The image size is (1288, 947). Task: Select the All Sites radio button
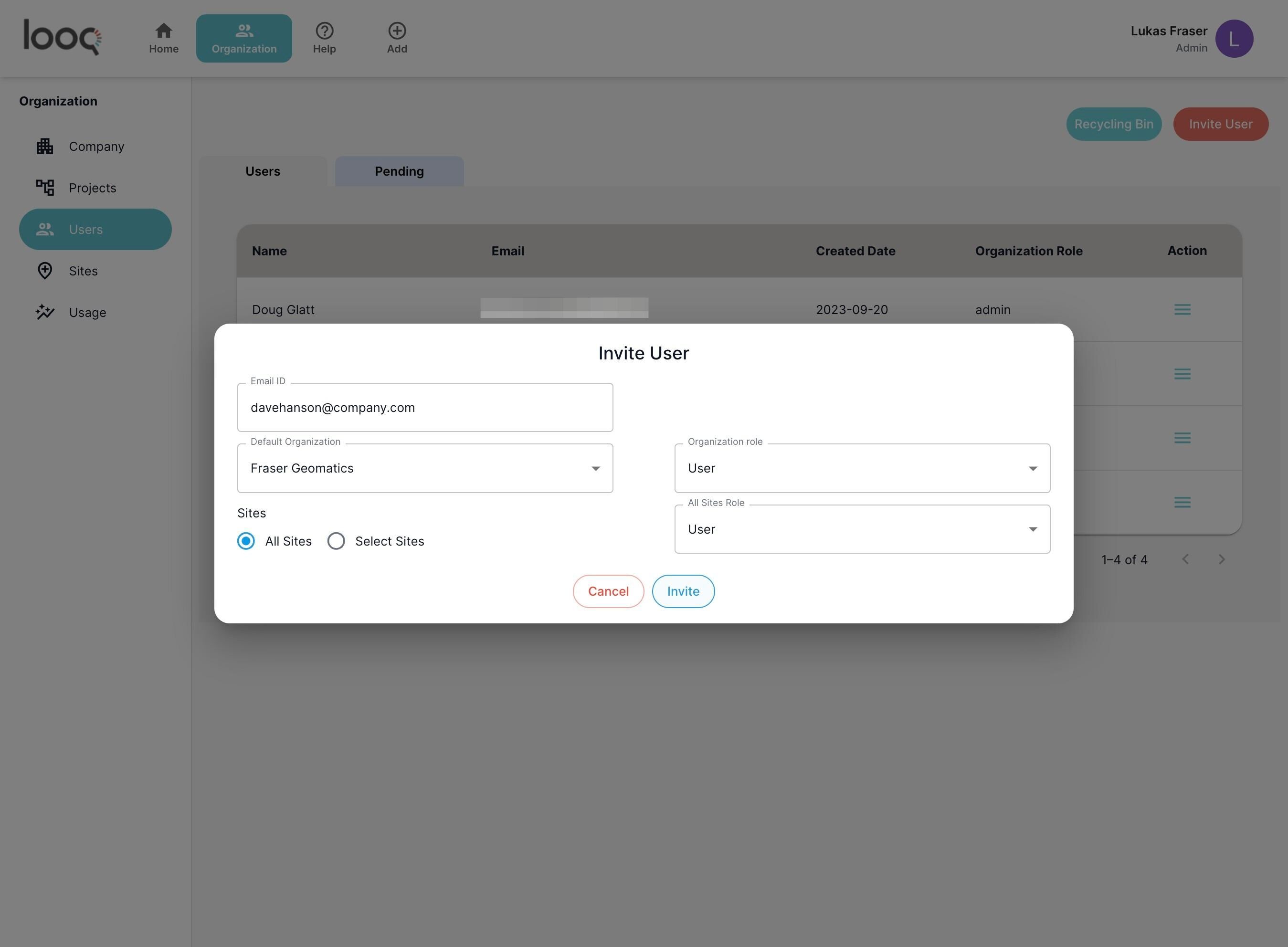[x=246, y=541]
